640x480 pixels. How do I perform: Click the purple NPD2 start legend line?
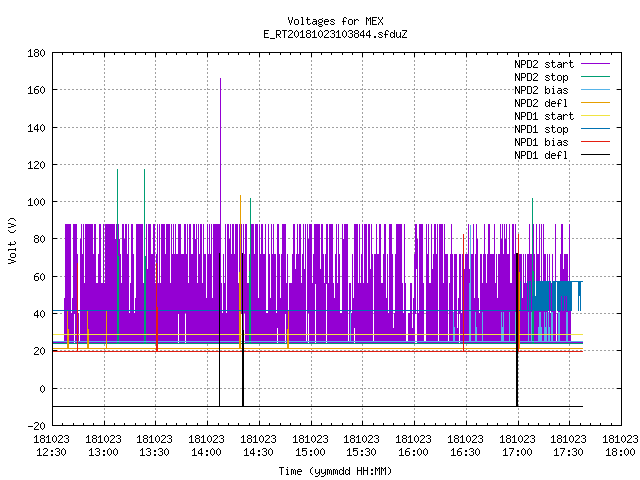click(x=595, y=64)
